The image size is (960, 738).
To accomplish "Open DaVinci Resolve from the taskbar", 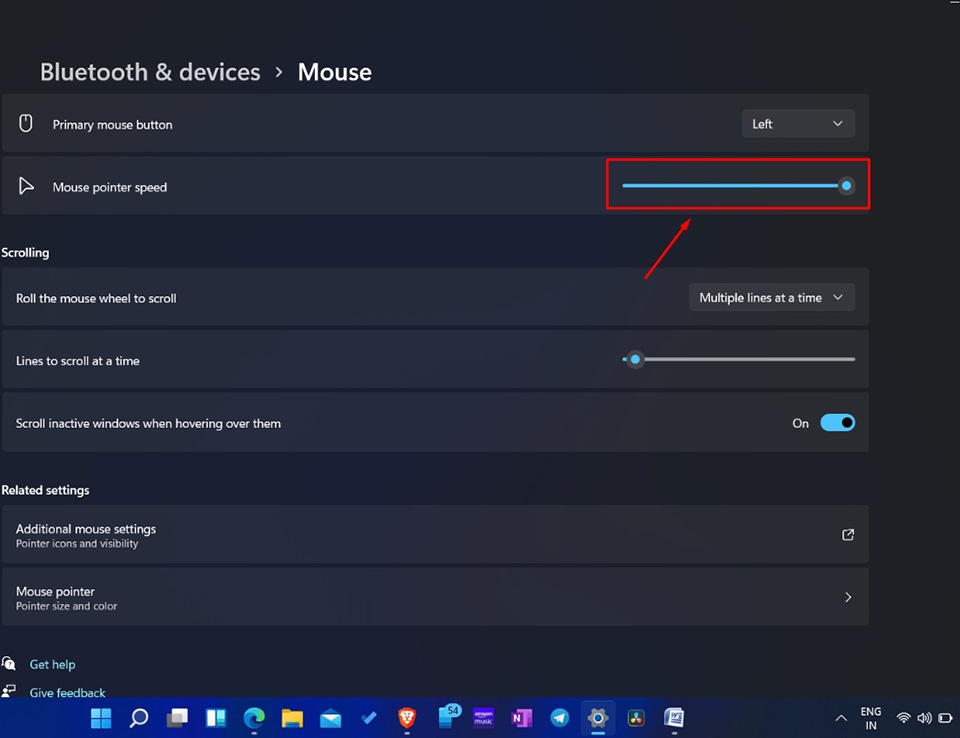I will (x=636, y=717).
